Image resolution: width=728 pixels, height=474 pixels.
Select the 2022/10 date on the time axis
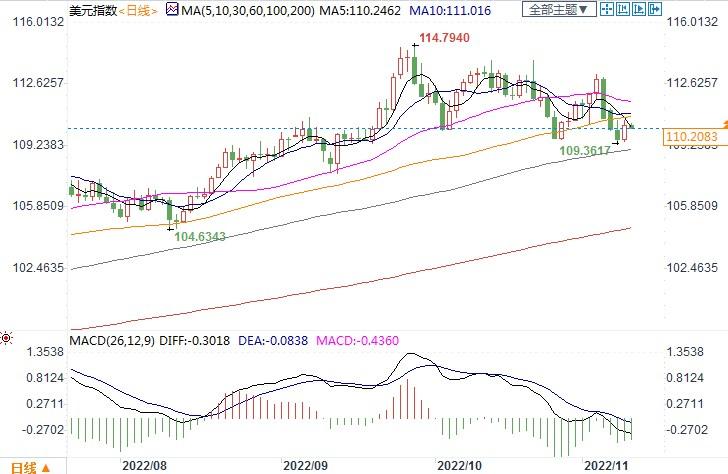click(x=461, y=465)
